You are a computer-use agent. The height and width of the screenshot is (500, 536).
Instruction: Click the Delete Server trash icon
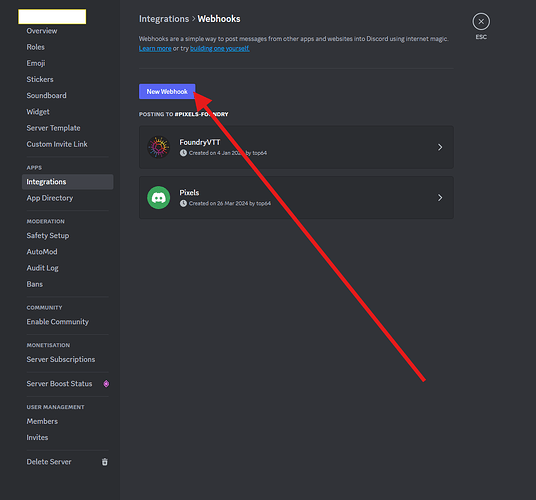(x=105, y=462)
